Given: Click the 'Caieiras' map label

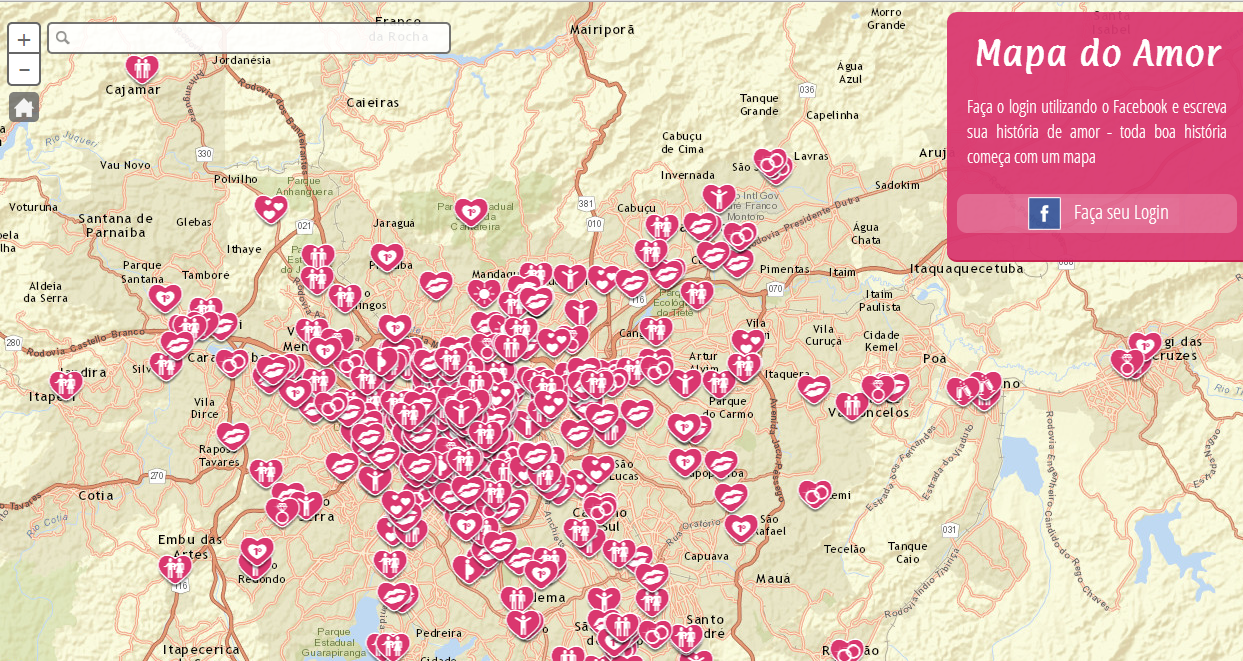Looking at the screenshot, I should coord(373,102).
